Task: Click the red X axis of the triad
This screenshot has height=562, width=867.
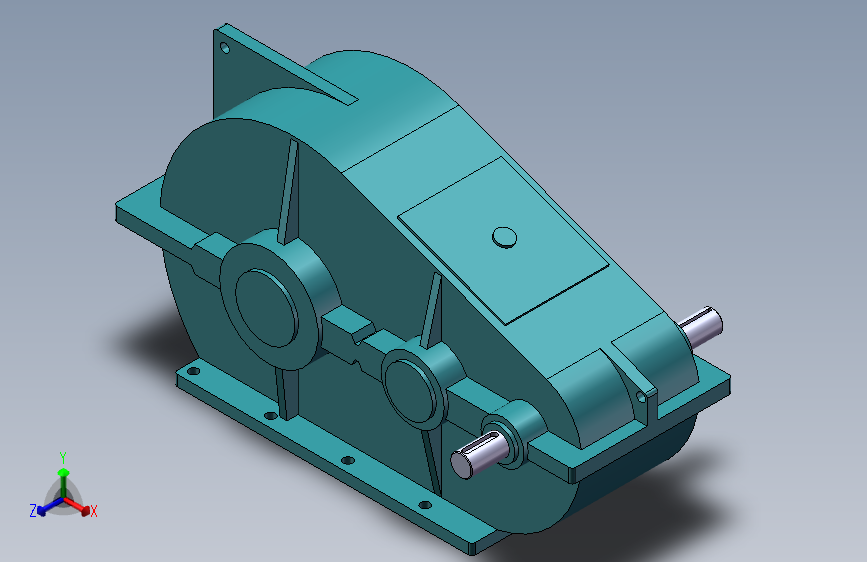Action: (x=78, y=506)
